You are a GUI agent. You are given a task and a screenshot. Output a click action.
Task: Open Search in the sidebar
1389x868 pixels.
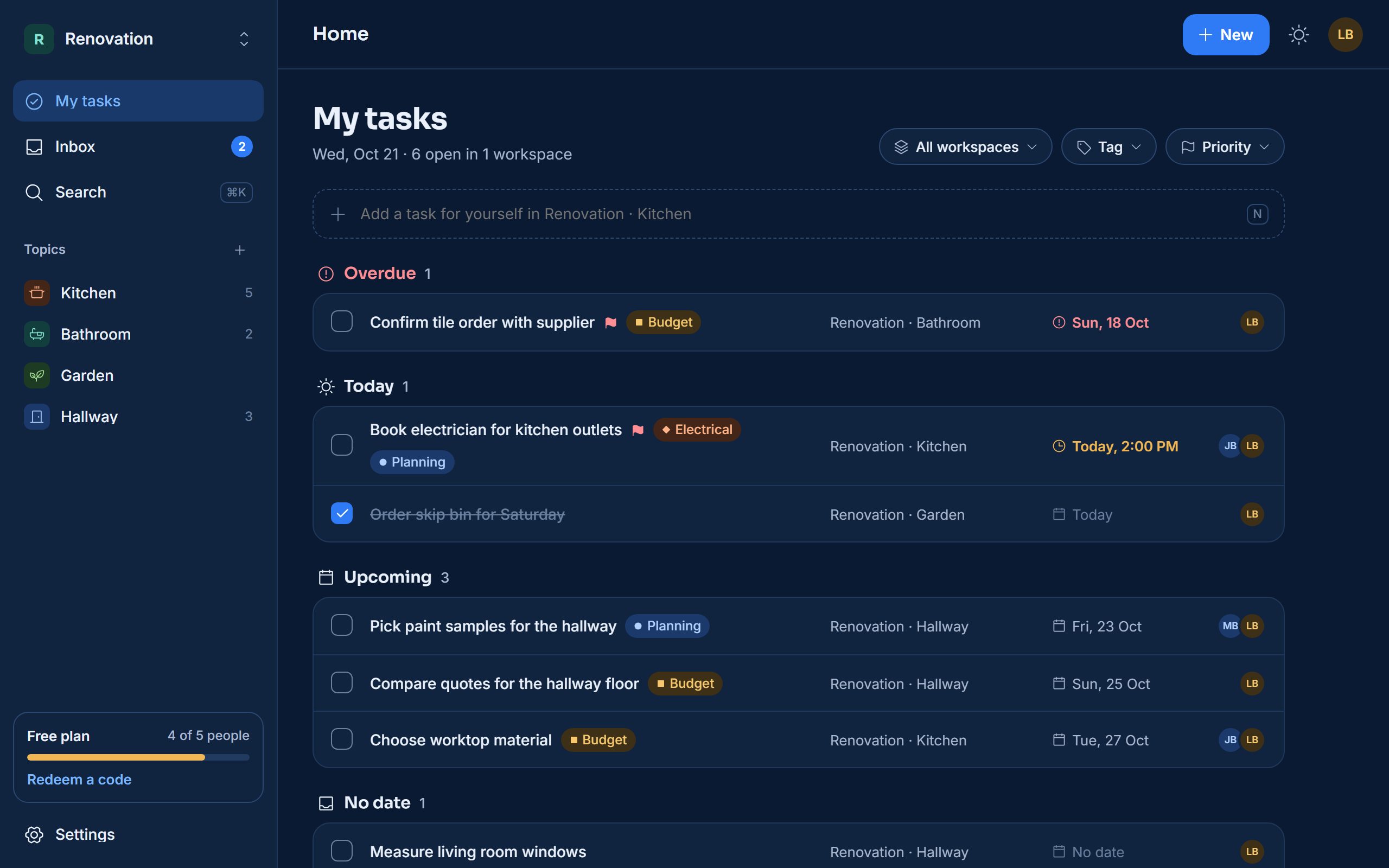pos(138,192)
